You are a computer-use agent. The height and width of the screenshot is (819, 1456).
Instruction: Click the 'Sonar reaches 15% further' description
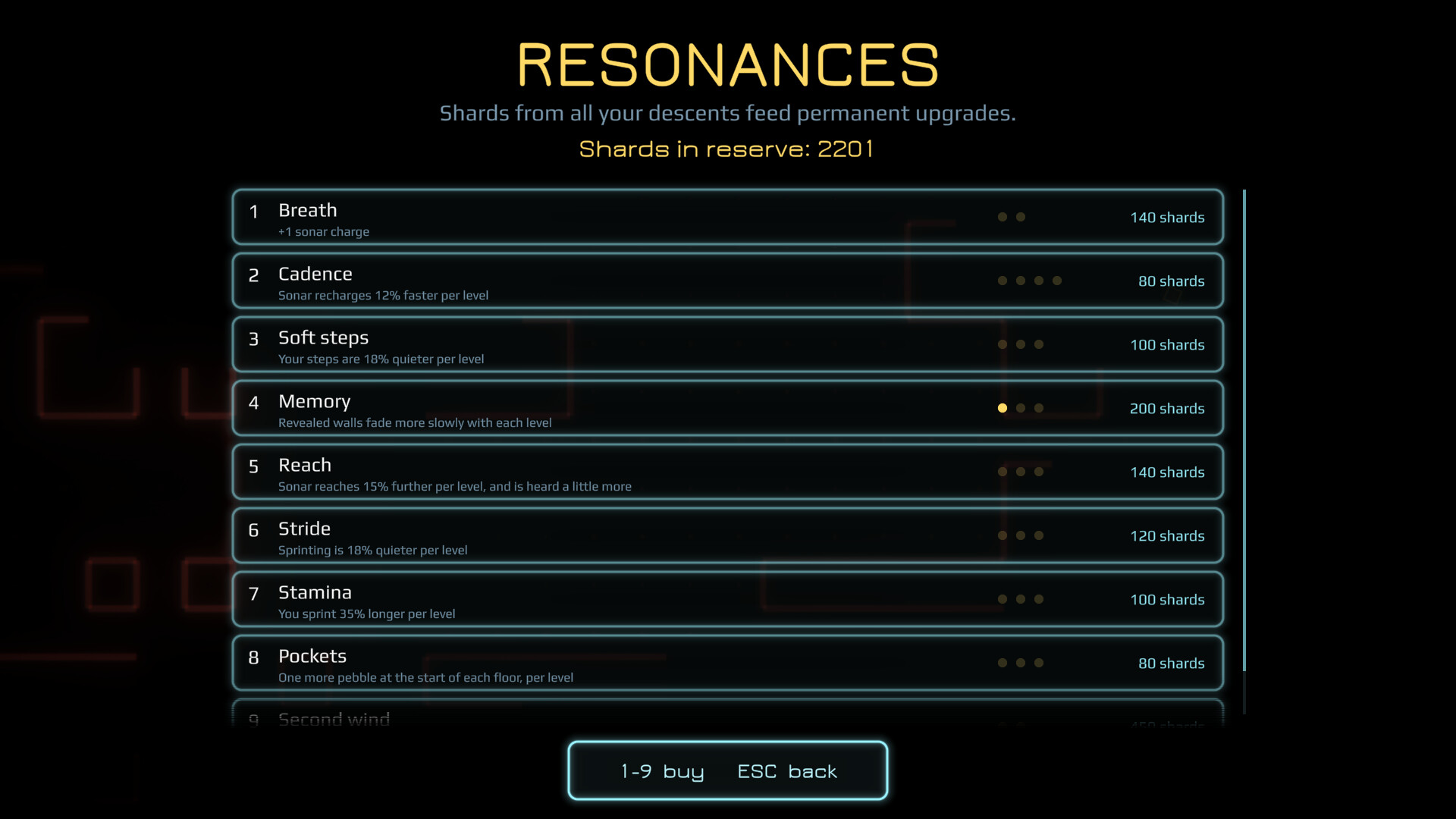point(455,487)
